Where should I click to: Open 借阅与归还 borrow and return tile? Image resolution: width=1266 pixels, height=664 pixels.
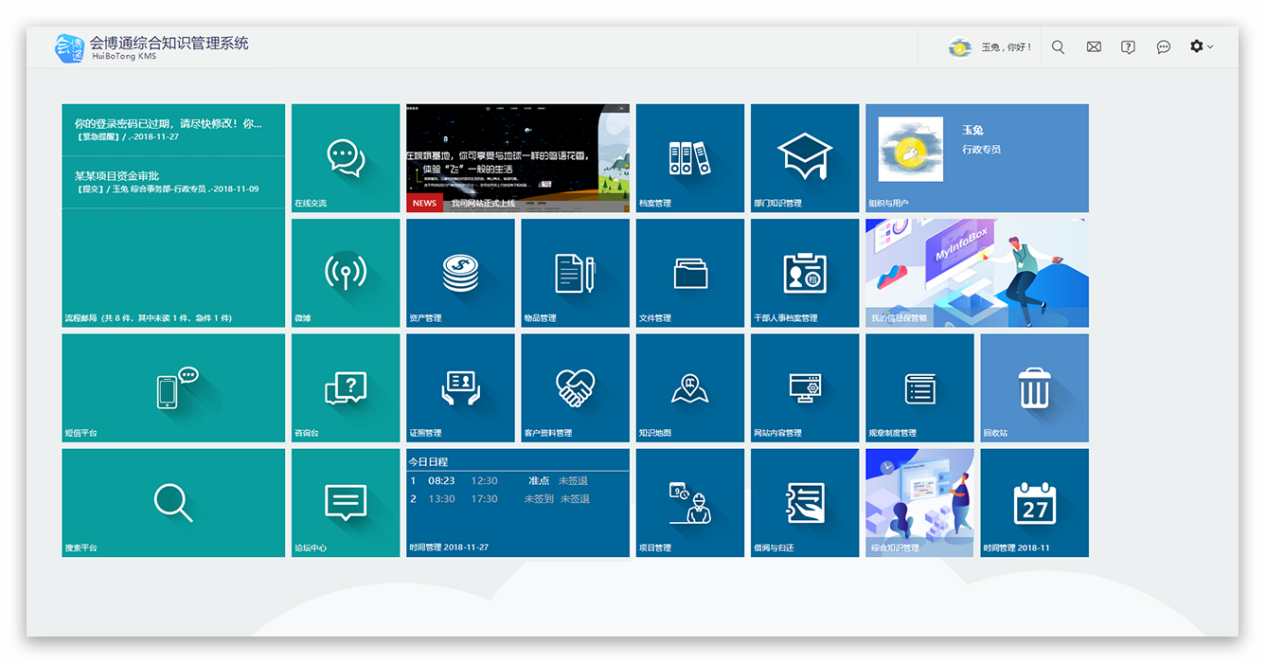[x=804, y=502]
